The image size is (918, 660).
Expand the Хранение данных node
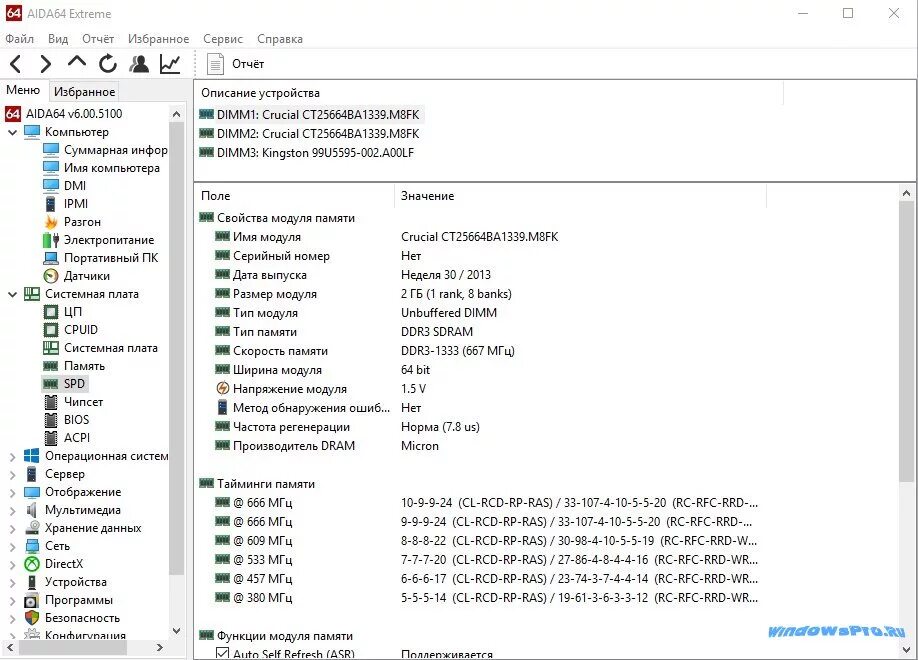pos(12,529)
